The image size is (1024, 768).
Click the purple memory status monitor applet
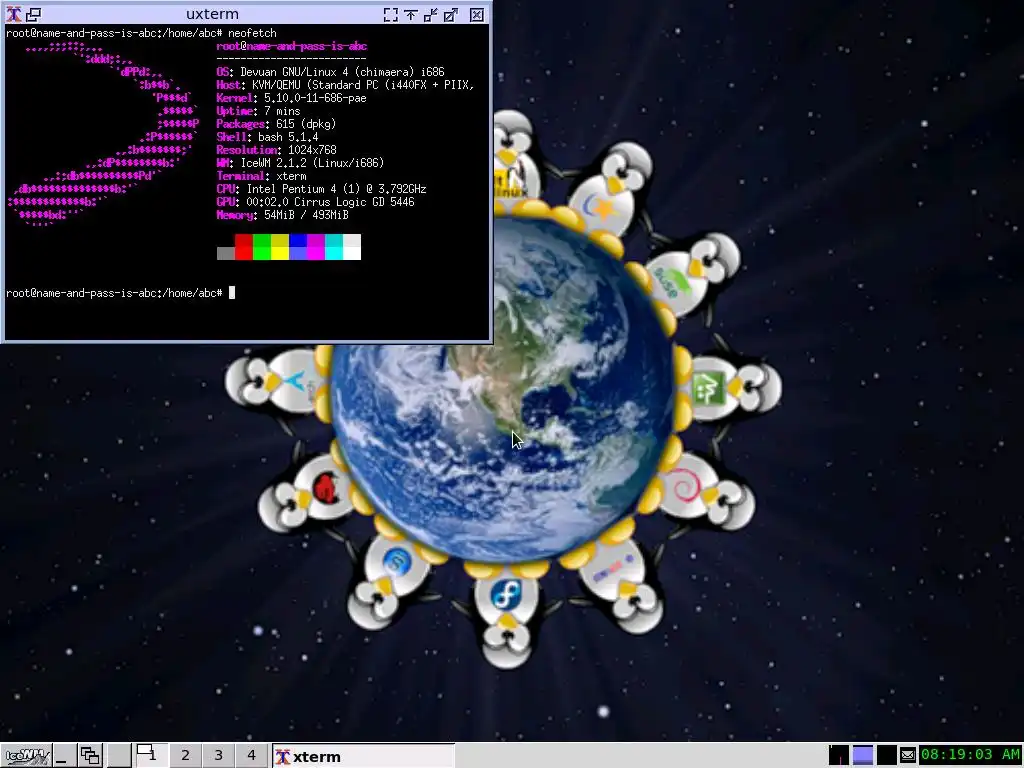point(863,756)
